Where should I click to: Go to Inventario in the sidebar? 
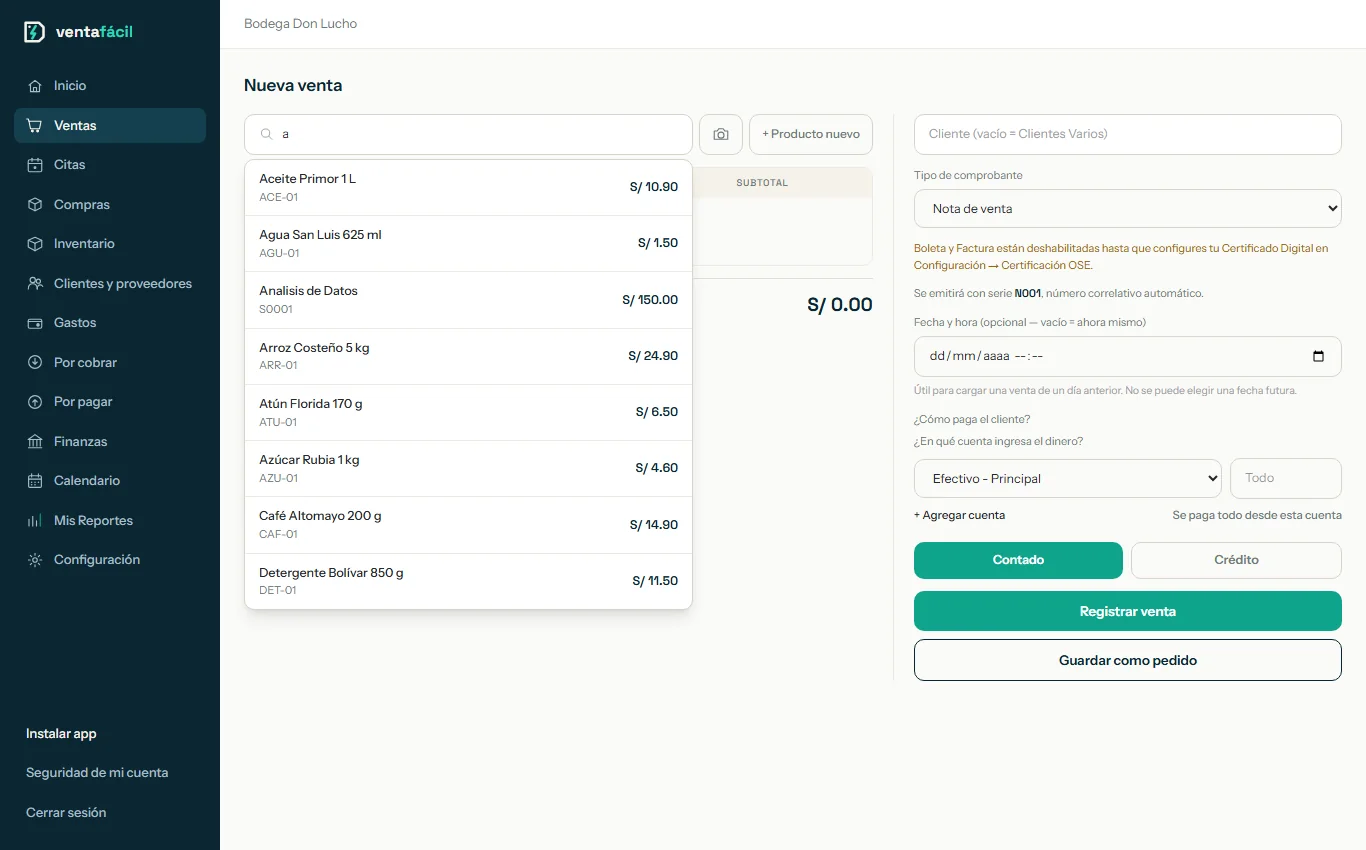click(110, 244)
